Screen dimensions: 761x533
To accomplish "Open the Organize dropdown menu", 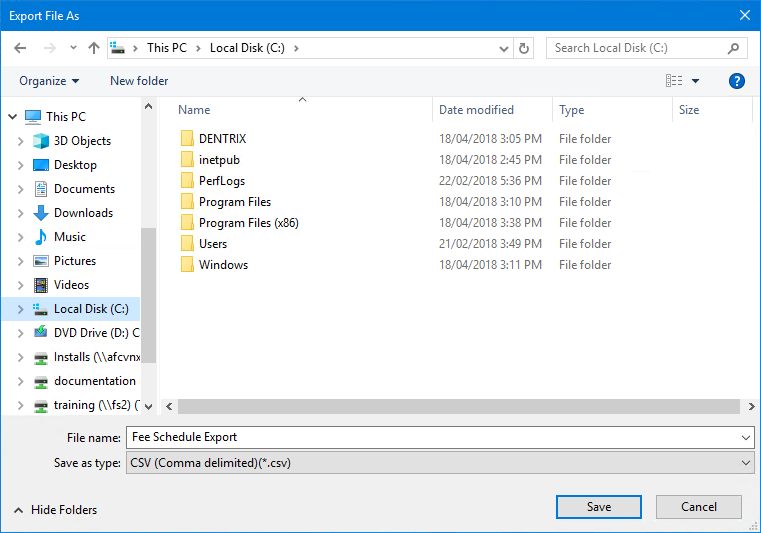I will [49, 81].
